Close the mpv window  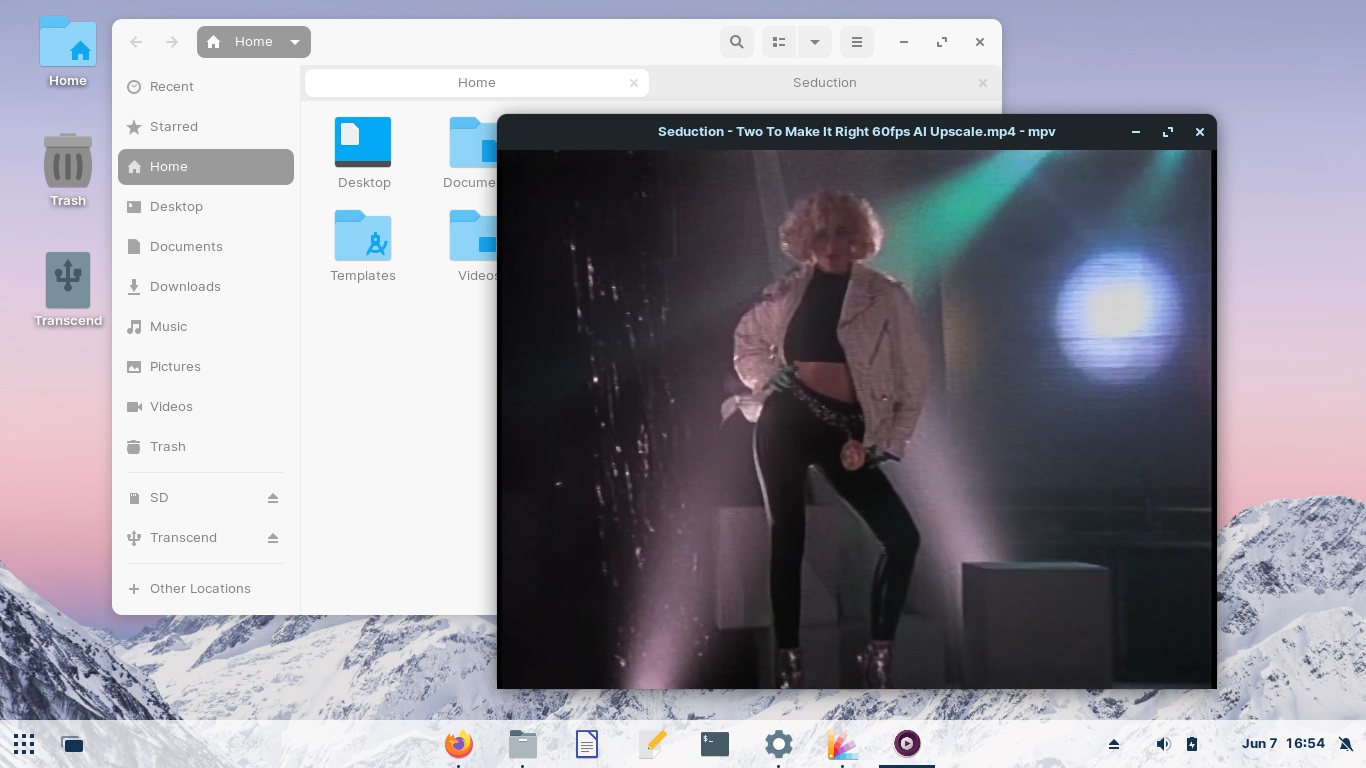pos(1200,132)
